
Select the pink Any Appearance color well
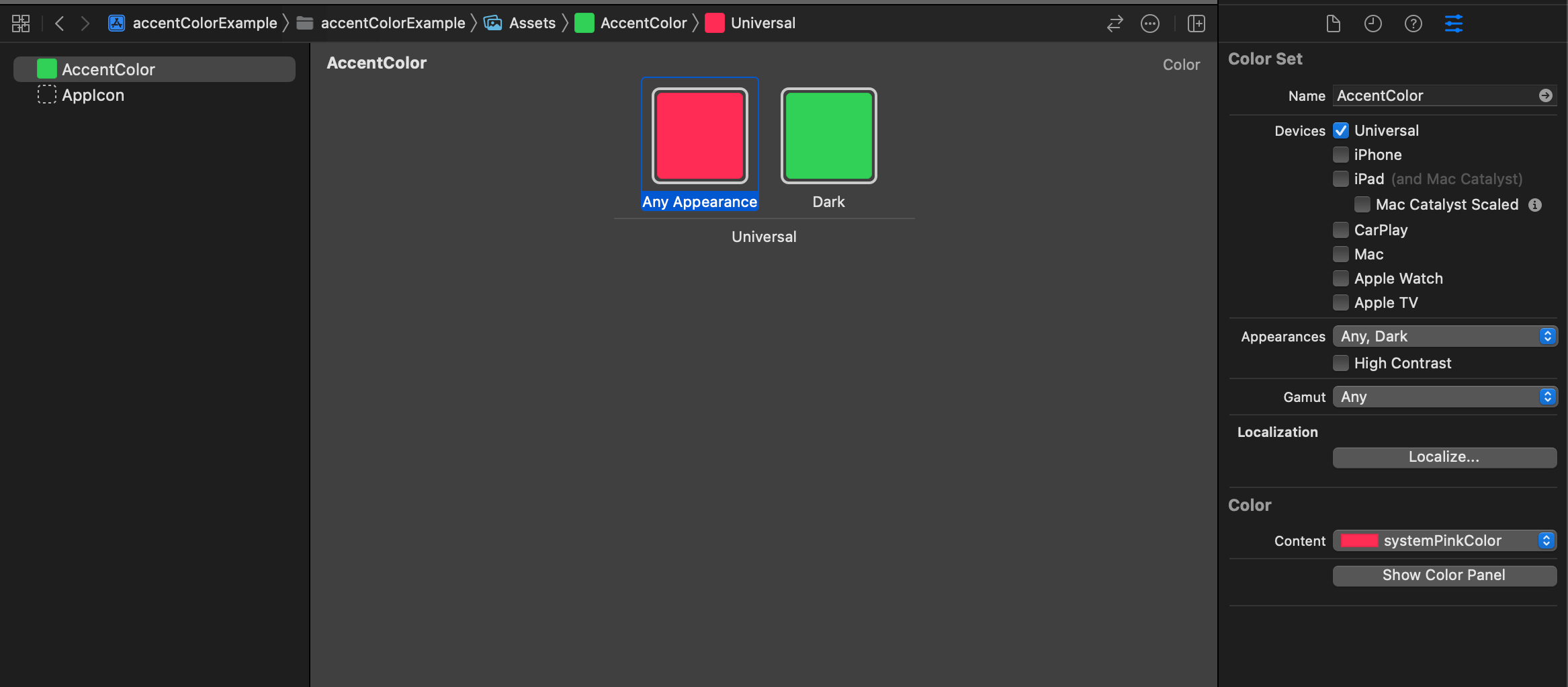pos(700,136)
